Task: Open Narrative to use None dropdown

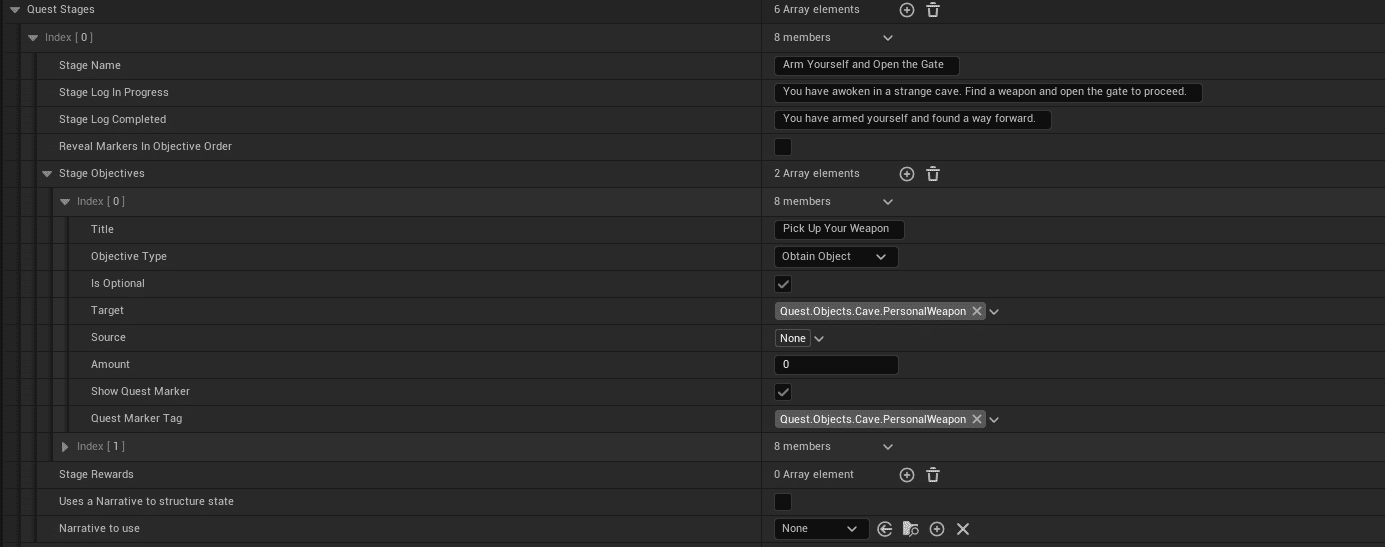Action: 821,529
